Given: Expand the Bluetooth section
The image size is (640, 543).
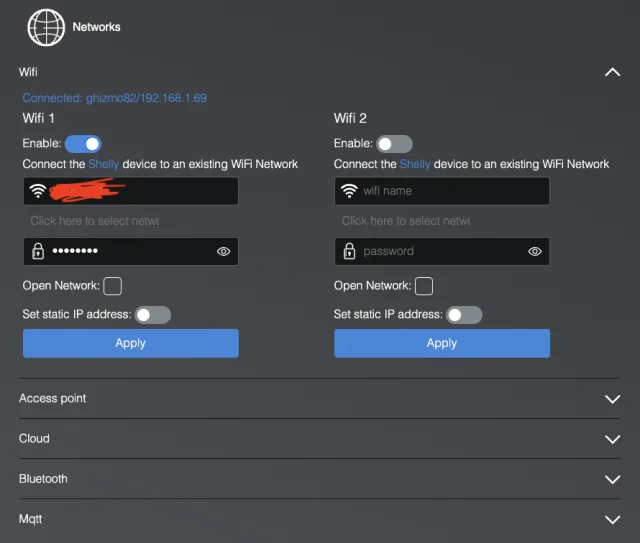Looking at the screenshot, I should pyautogui.click(x=613, y=479).
